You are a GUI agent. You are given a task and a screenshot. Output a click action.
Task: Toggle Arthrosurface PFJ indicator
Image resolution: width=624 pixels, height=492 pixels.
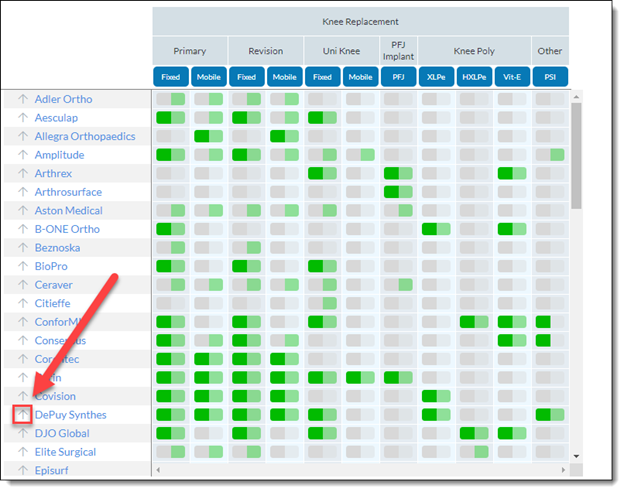(398, 192)
